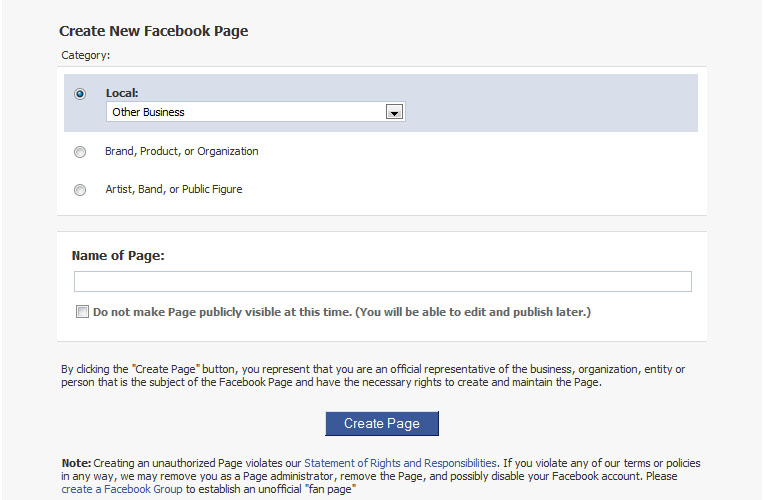Follow the create a Facebook Group link
Viewport: 772px width, 500px height.
(122, 489)
